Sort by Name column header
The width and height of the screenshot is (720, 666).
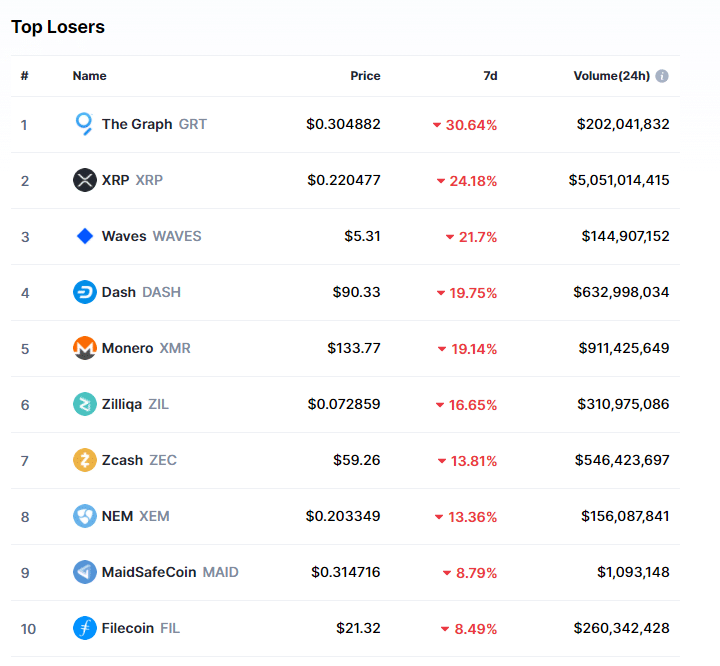pyautogui.click(x=89, y=76)
